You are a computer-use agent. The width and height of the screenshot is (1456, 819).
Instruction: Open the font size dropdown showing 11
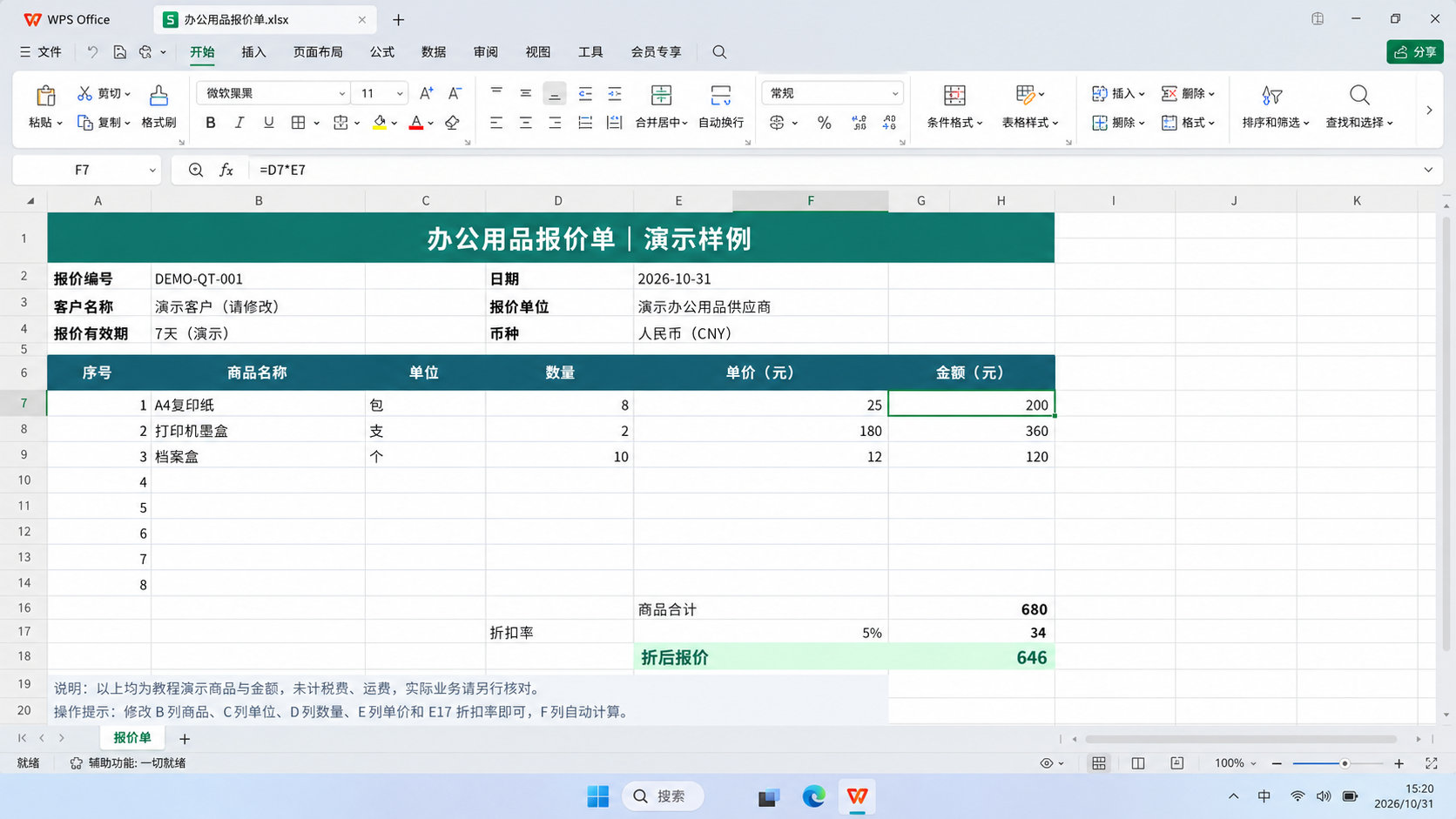click(x=400, y=93)
